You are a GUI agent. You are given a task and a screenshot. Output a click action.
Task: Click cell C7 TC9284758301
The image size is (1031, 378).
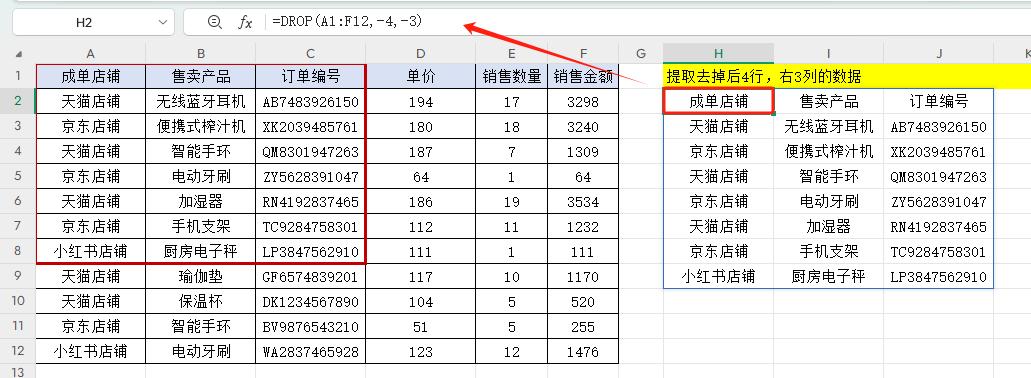(310, 226)
